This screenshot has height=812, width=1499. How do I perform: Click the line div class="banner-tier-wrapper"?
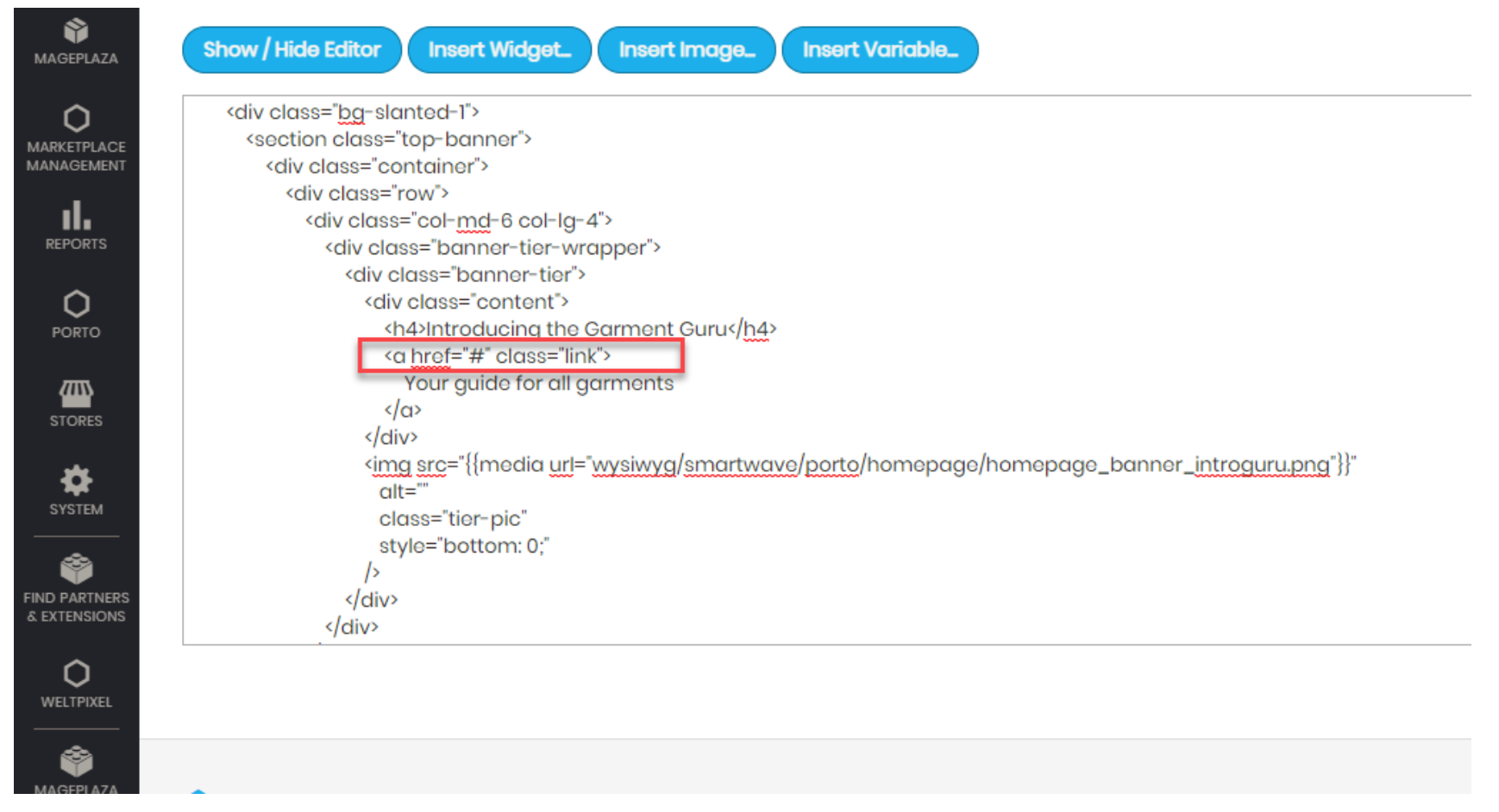click(x=492, y=247)
